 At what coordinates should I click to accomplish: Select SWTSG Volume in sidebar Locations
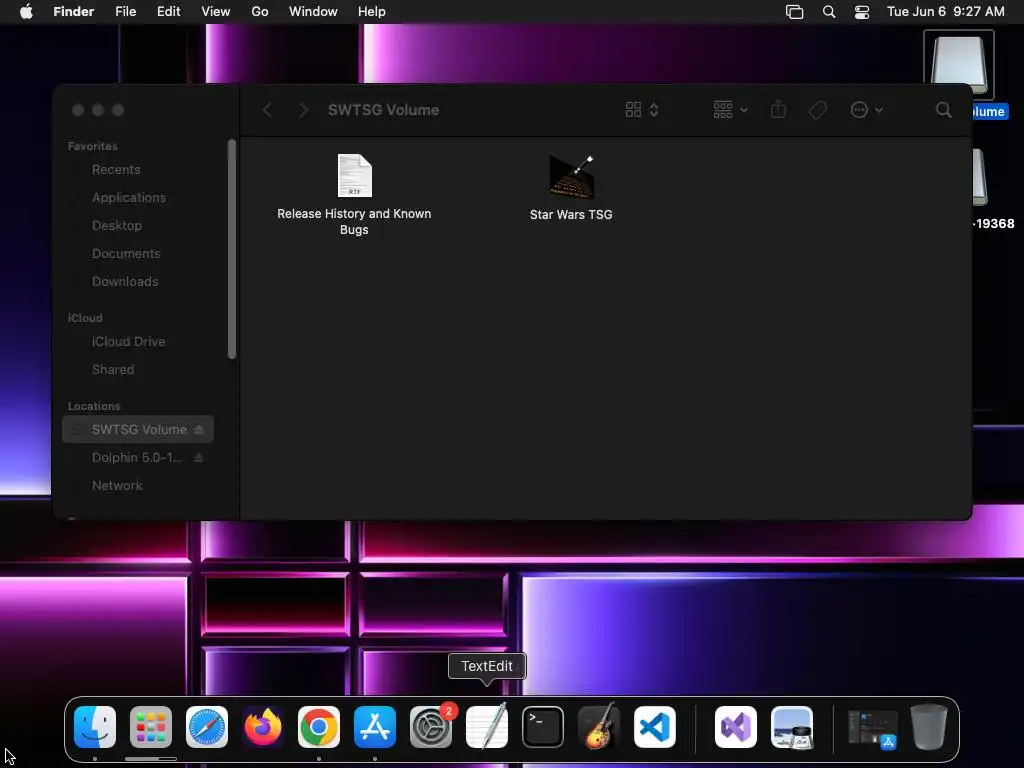pos(138,430)
